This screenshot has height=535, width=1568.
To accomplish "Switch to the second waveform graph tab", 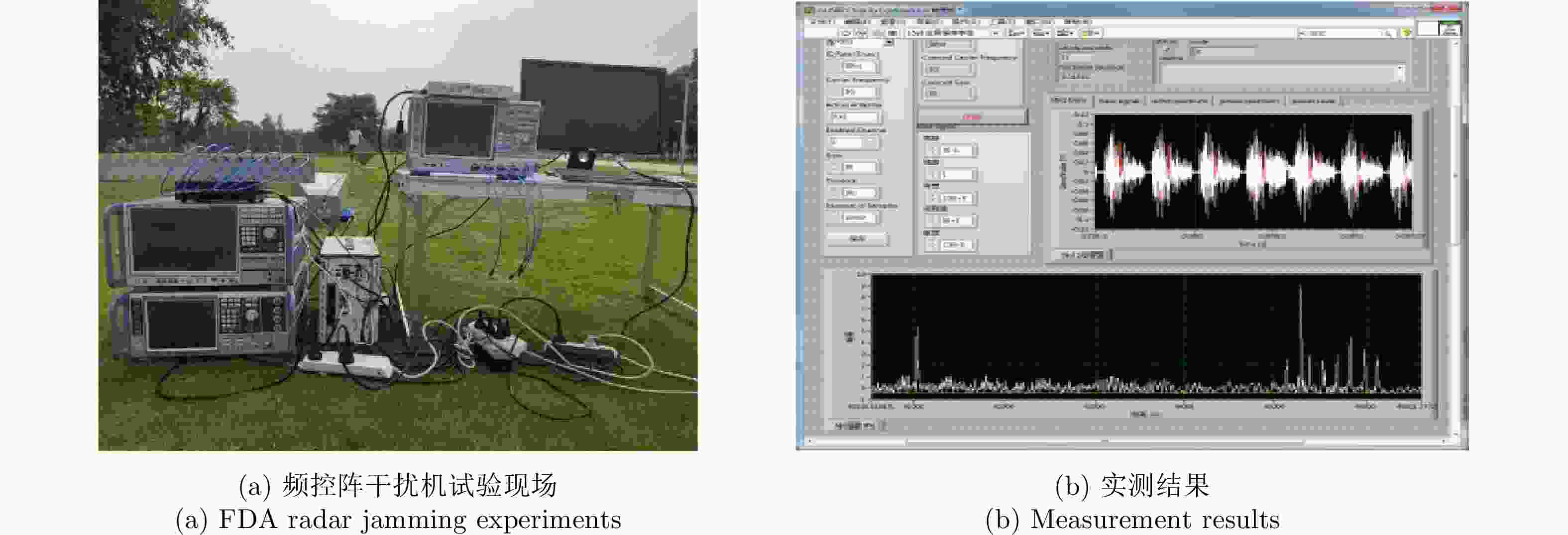I will [1119, 101].
